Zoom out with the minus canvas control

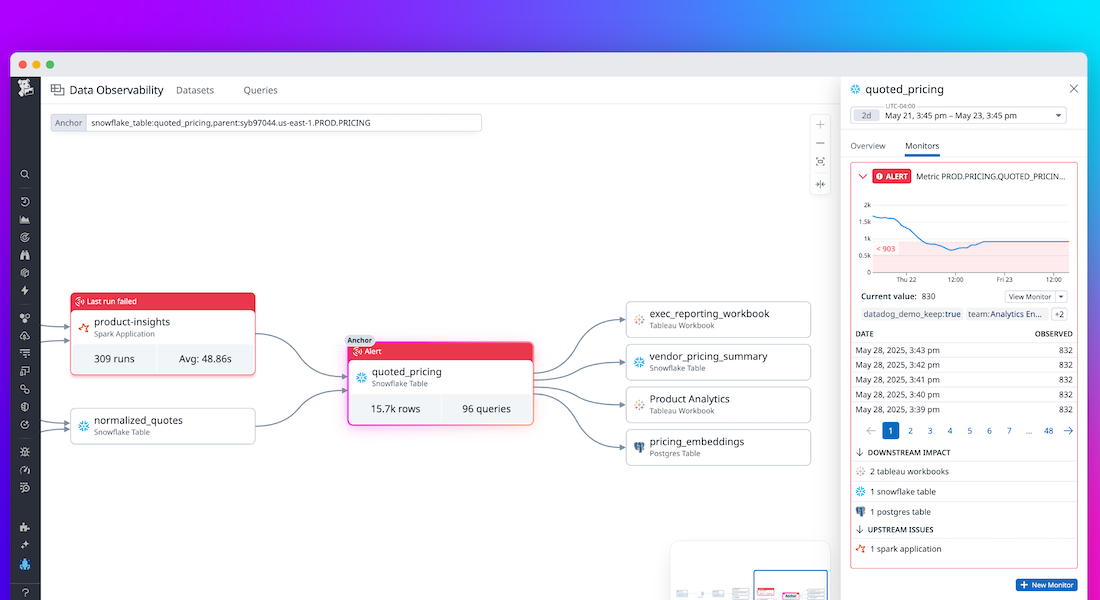tap(820, 143)
